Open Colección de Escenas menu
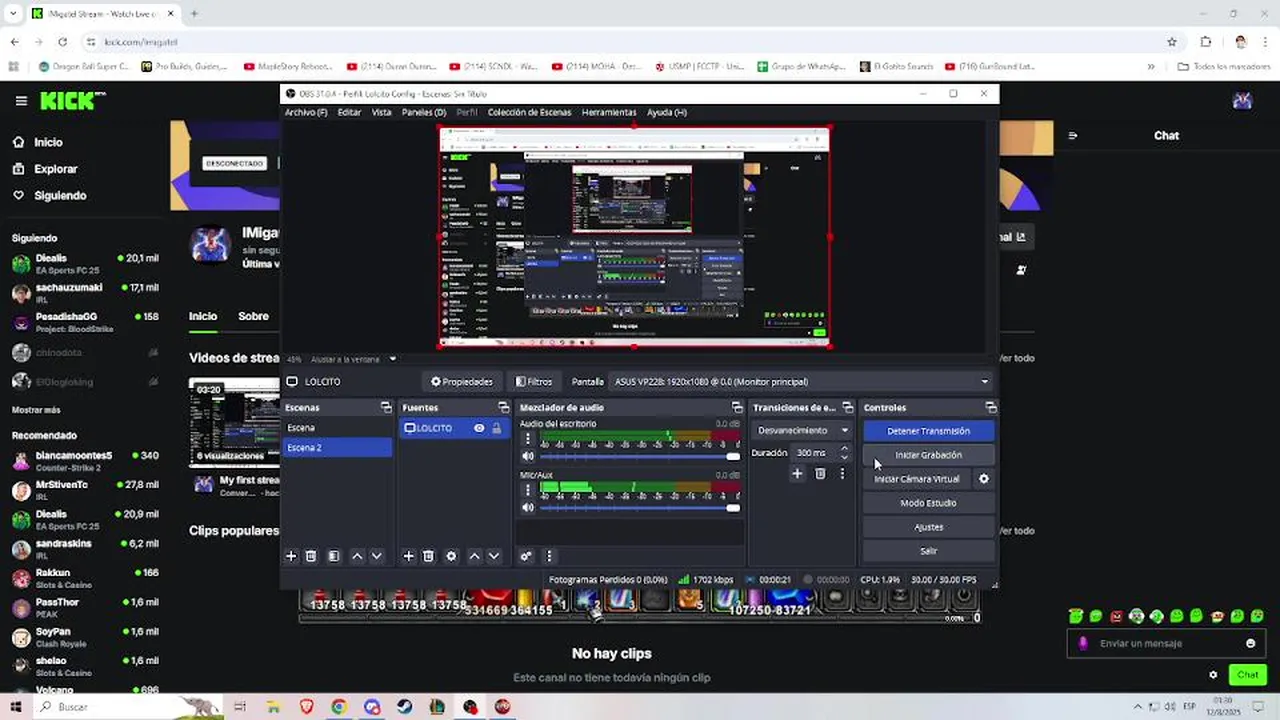This screenshot has width=1280, height=720. pos(529,113)
